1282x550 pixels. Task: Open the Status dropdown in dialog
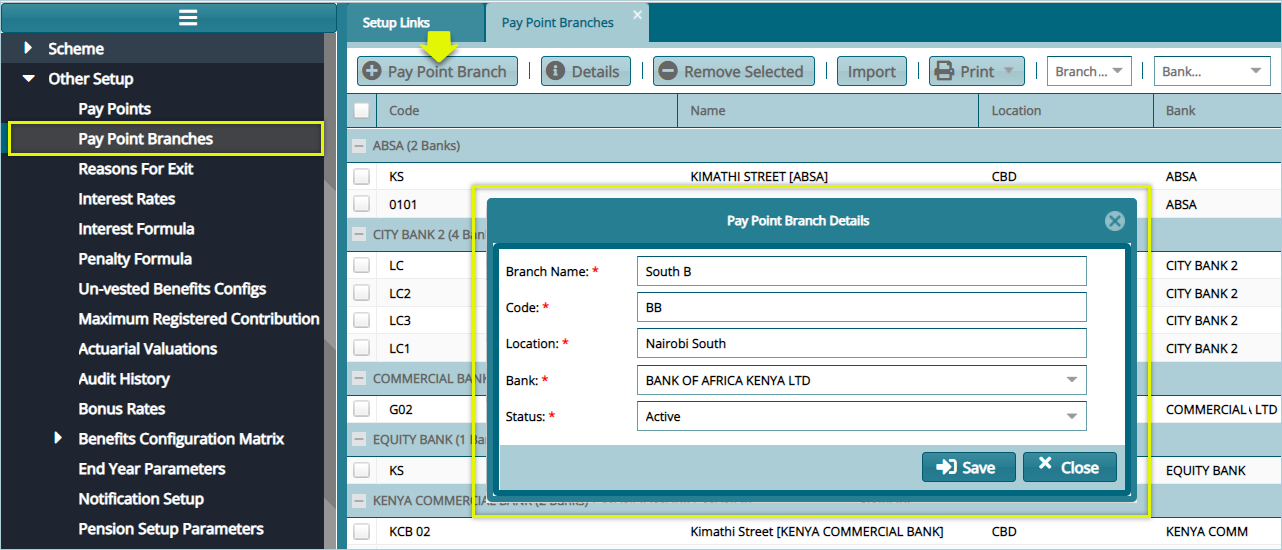pos(1072,416)
